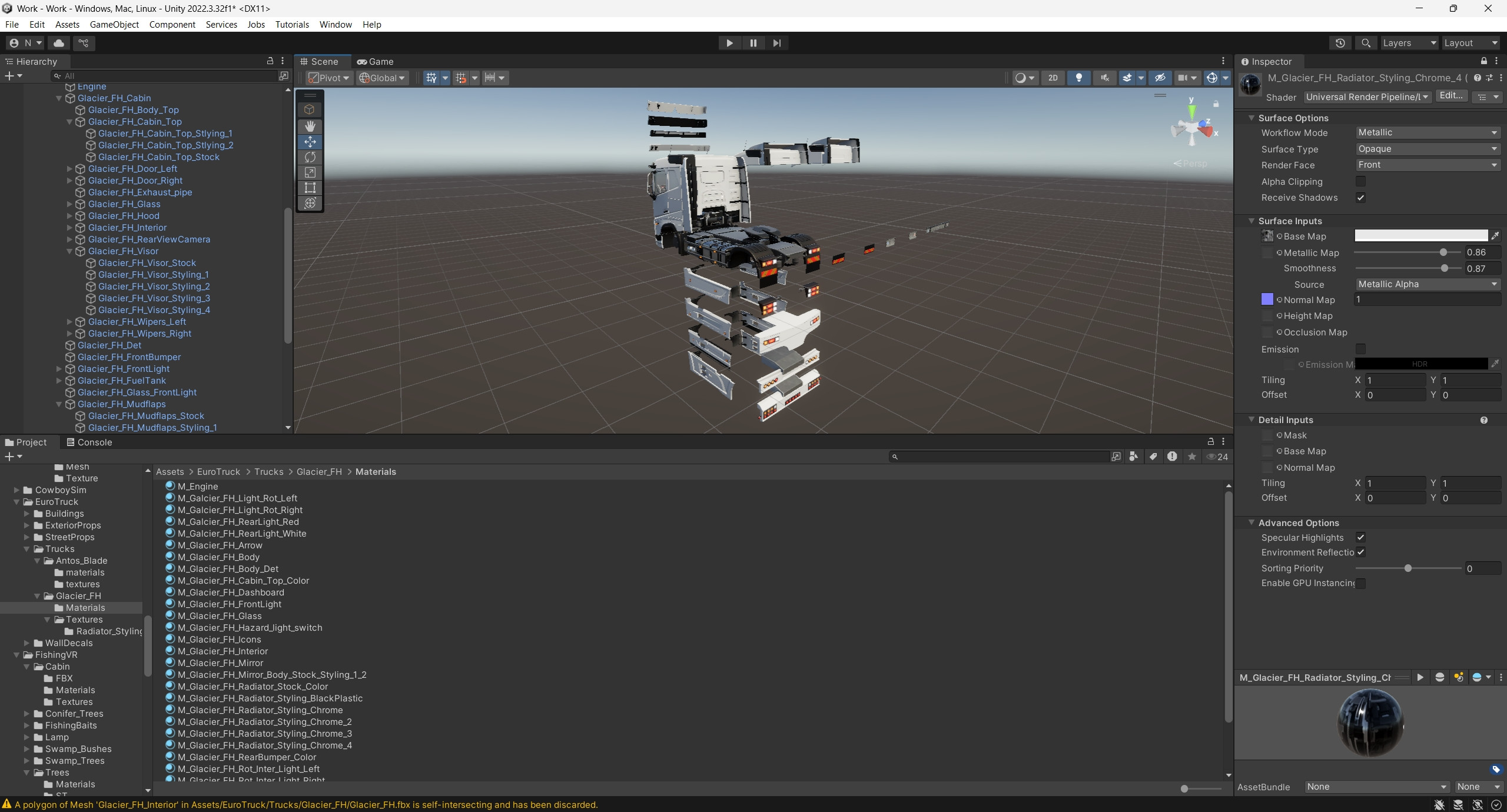Open Undo History clock icon
Screen dimensions: 1507x812
1340,43
